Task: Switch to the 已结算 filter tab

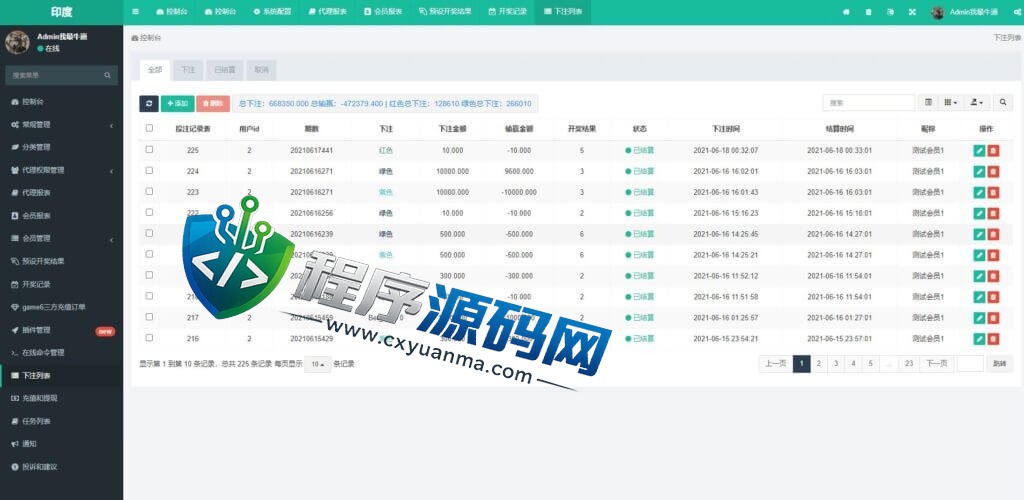Action: (x=225, y=70)
